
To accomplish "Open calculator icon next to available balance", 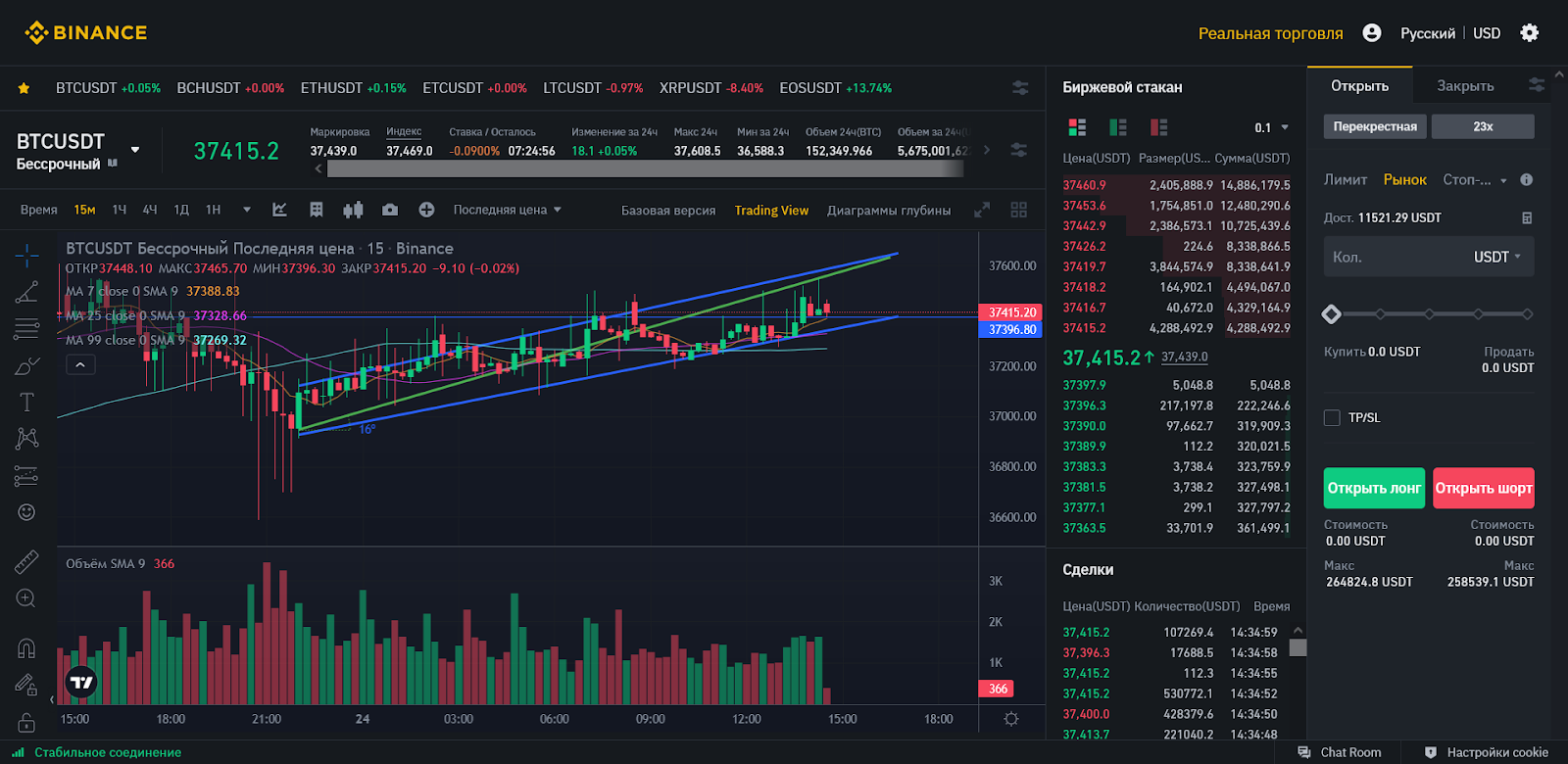I will click(x=1526, y=217).
